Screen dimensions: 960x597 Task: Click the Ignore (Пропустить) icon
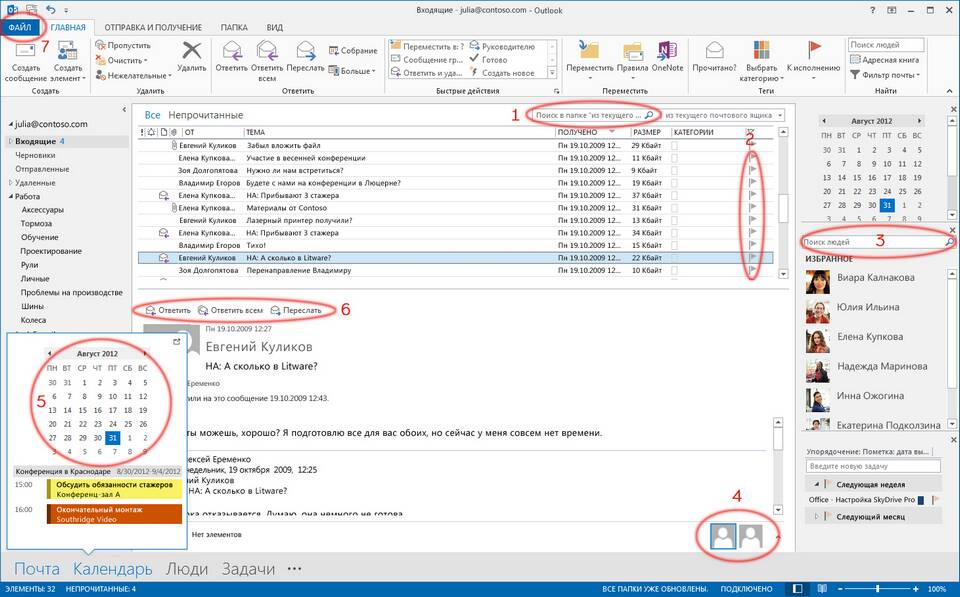tap(101, 45)
